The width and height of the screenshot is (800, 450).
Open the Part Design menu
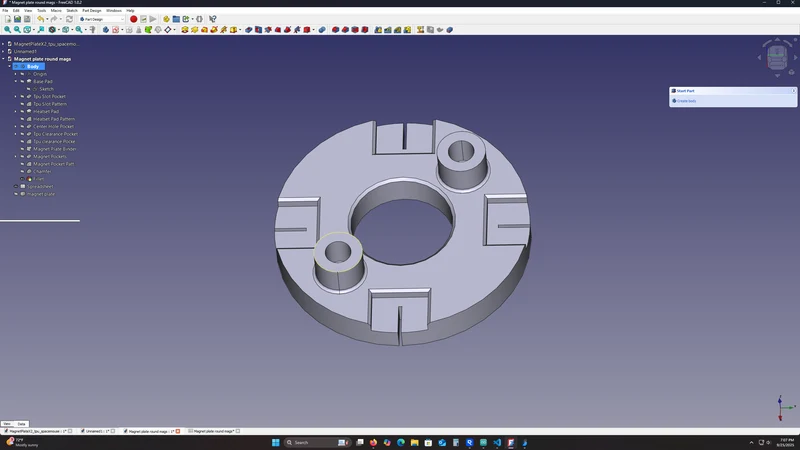(x=92, y=10)
